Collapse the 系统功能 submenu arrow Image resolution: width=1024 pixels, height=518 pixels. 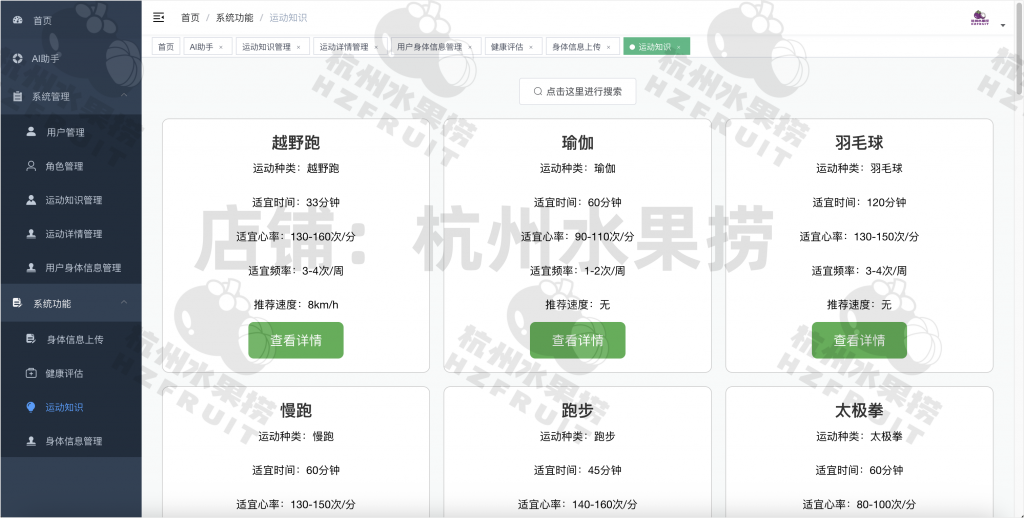tap(124, 303)
